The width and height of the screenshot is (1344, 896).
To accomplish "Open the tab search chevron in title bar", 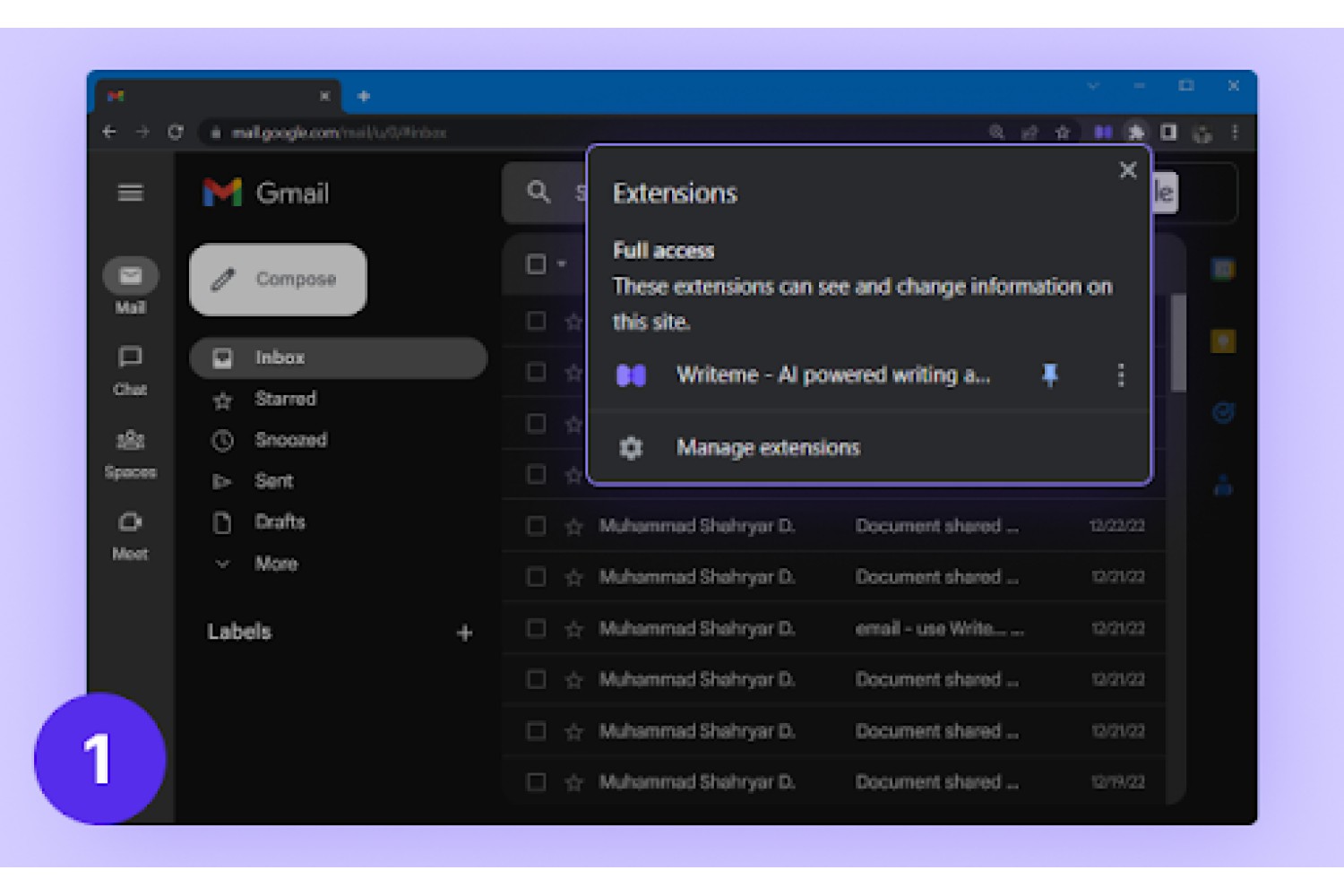I will coord(1093,86).
